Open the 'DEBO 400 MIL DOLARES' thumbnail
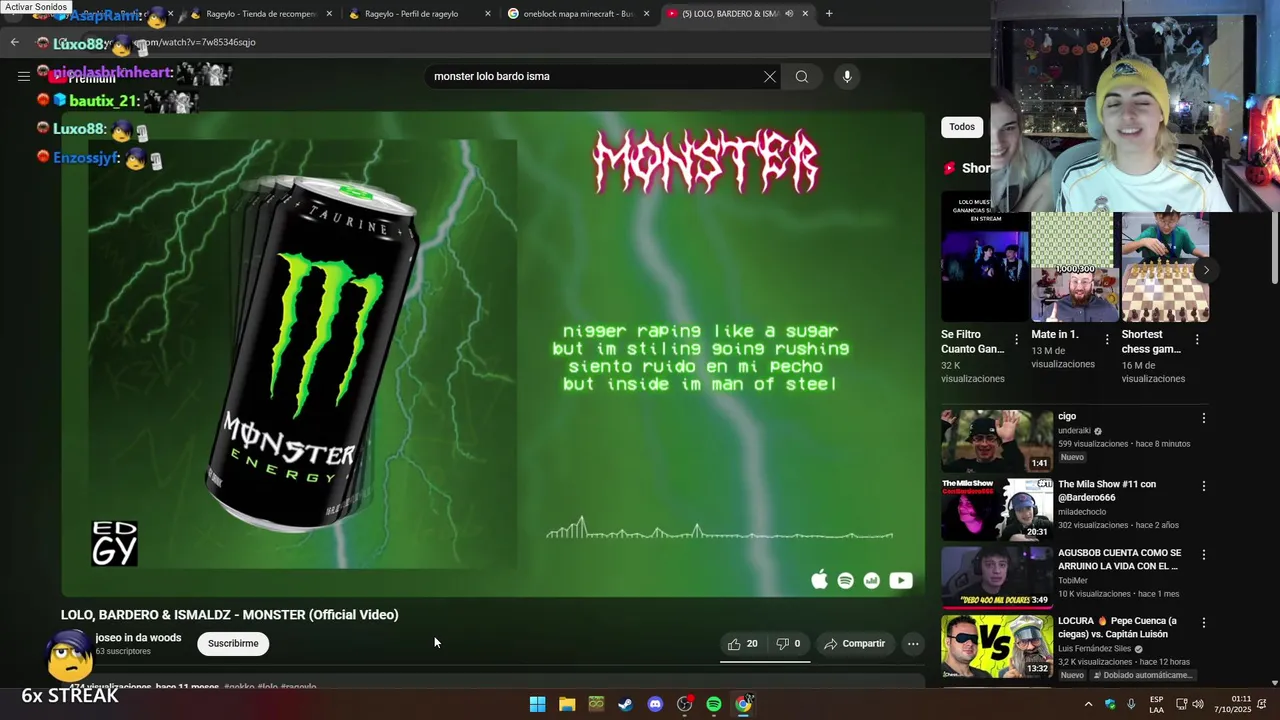This screenshot has width=1280, height=720. click(997, 577)
